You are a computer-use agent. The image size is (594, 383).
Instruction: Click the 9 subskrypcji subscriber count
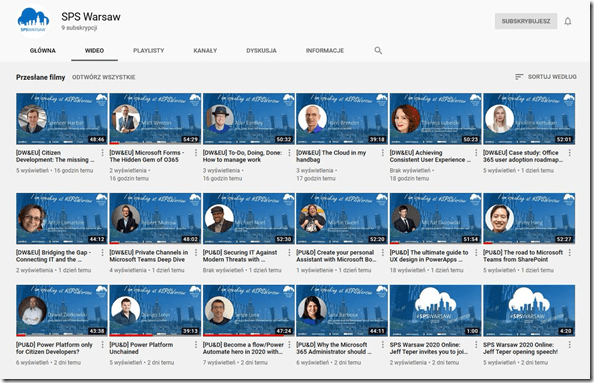pyautogui.click(x=80, y=28)
